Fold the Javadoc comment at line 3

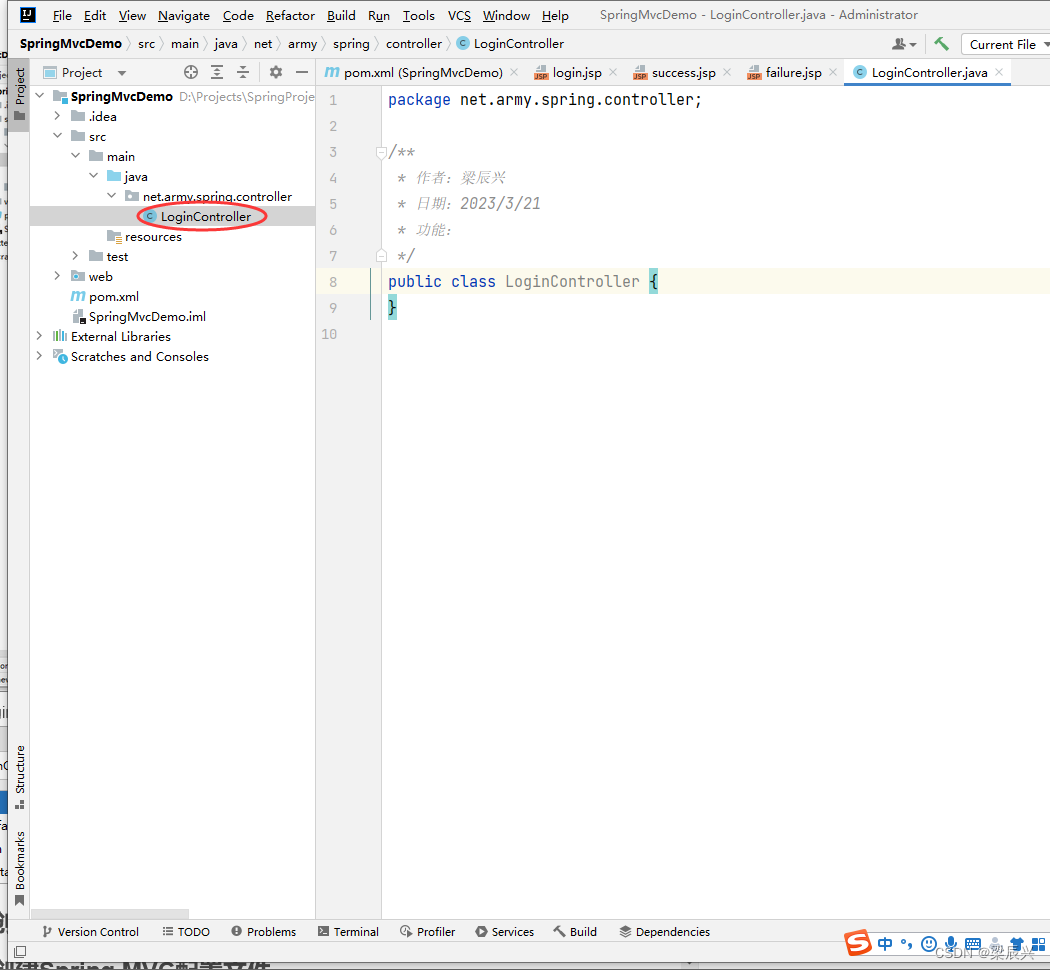381,153
